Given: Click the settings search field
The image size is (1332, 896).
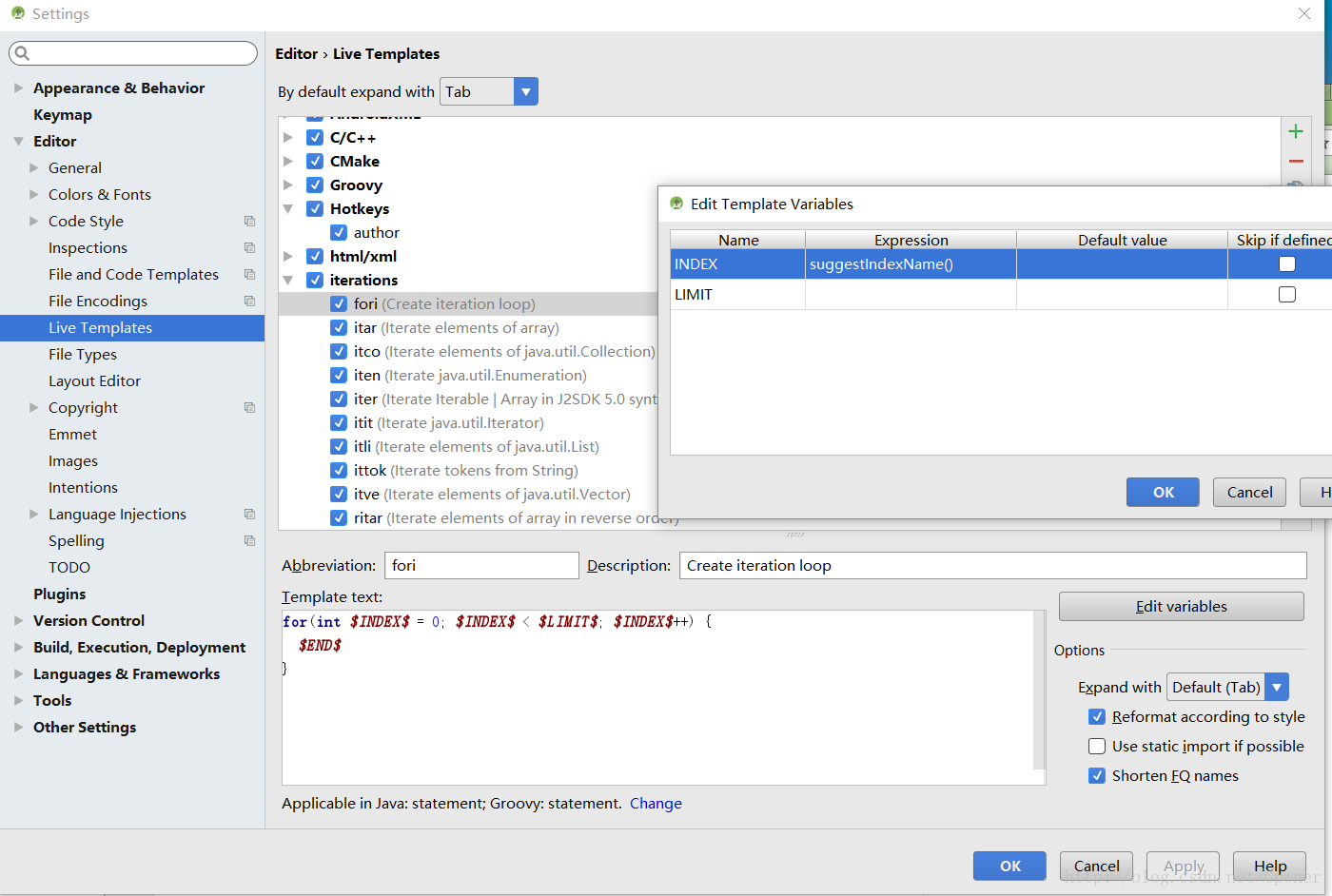Looking at the screenshot, I should click(133, 53).
